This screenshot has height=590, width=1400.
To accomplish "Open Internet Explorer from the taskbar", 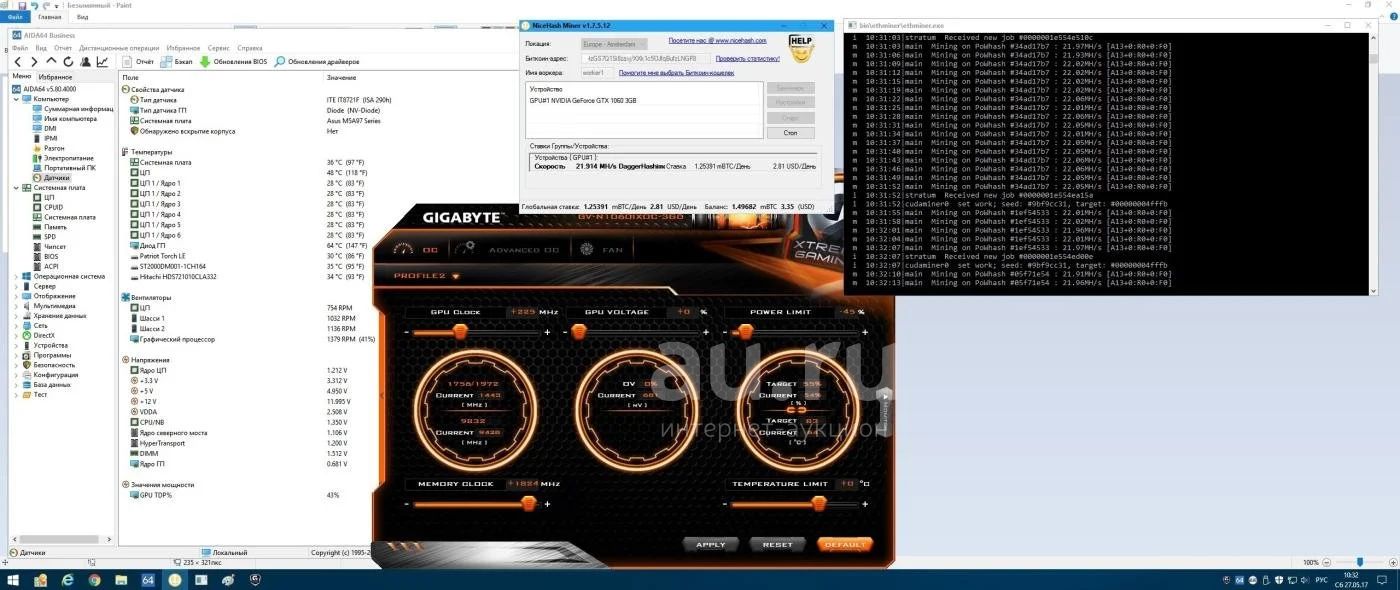I will (x=68, y=580).
